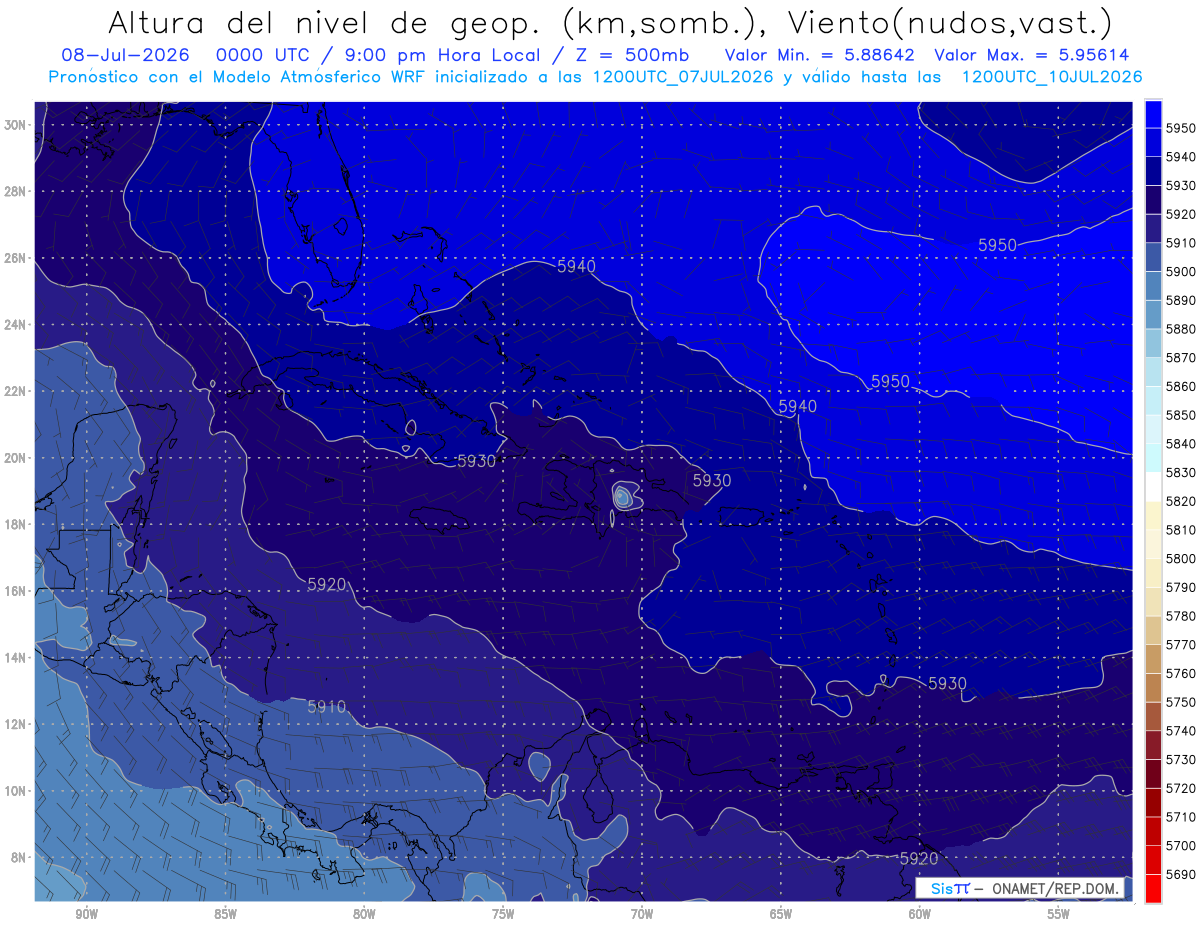Click the 5860 value on the color scale
The height and width of the screenshot is (927, 1200).
(1181, 387)
